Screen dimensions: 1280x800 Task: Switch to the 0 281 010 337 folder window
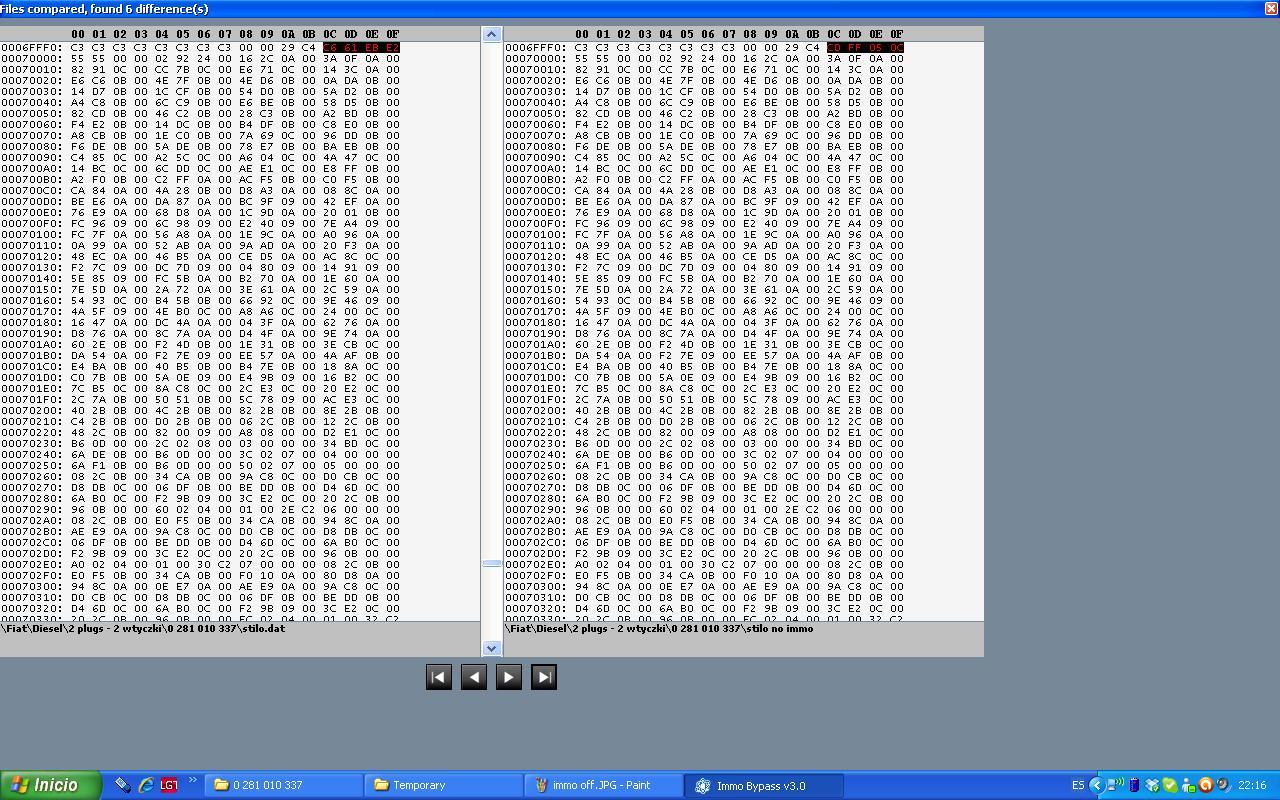tap(284, 785)
